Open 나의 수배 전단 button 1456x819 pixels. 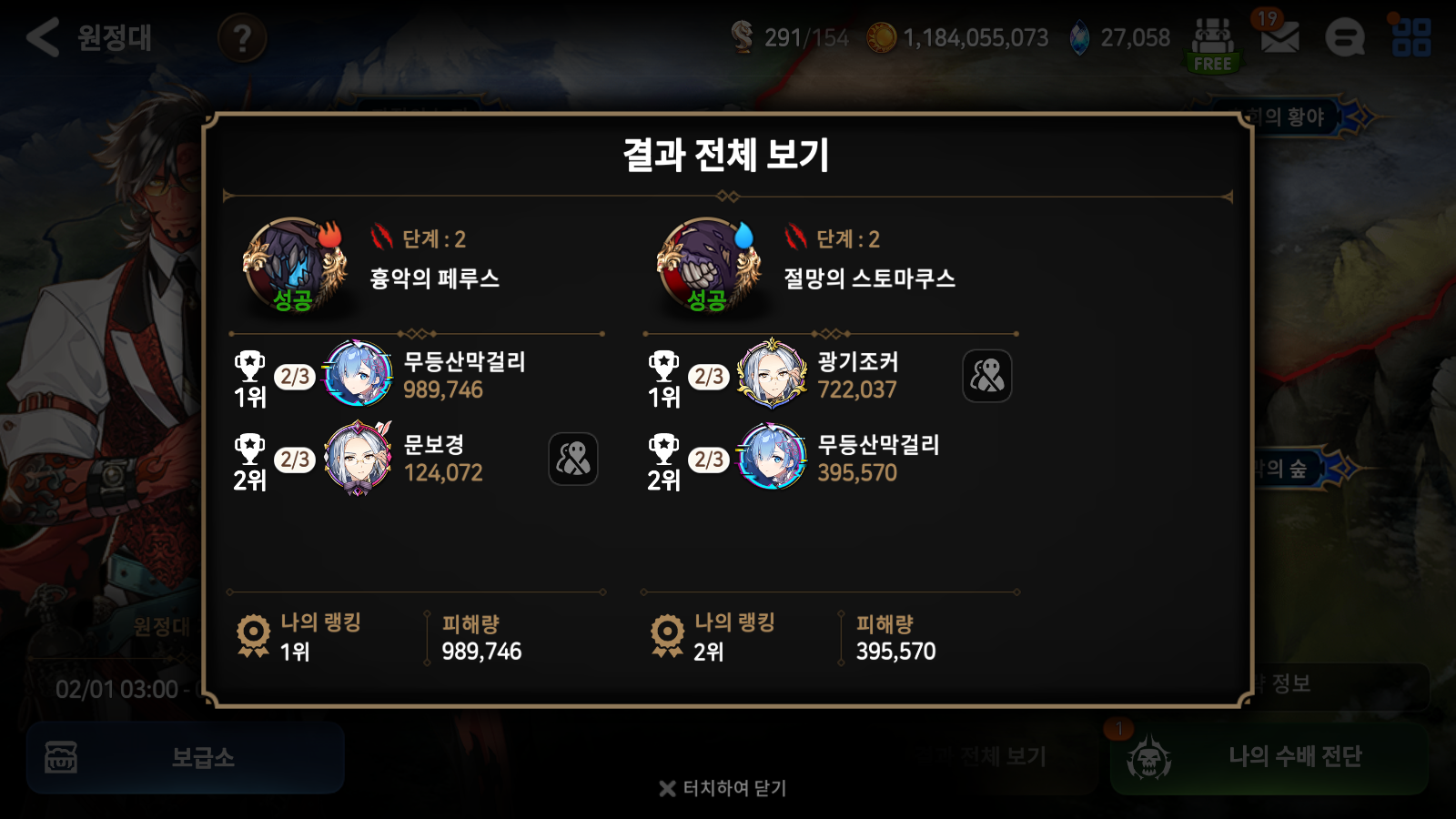[1269, 757]
